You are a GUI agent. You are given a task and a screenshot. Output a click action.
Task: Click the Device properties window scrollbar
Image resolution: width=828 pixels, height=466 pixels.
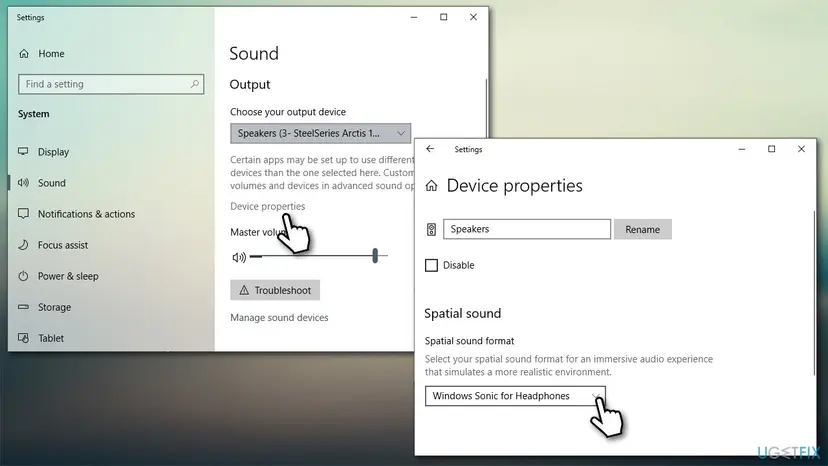click(x=814, y=293)
